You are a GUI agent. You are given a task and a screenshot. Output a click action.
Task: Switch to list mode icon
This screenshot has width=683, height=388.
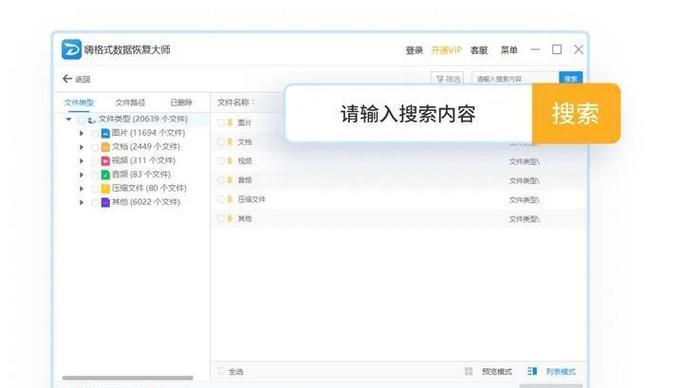(x=532, y=371)
